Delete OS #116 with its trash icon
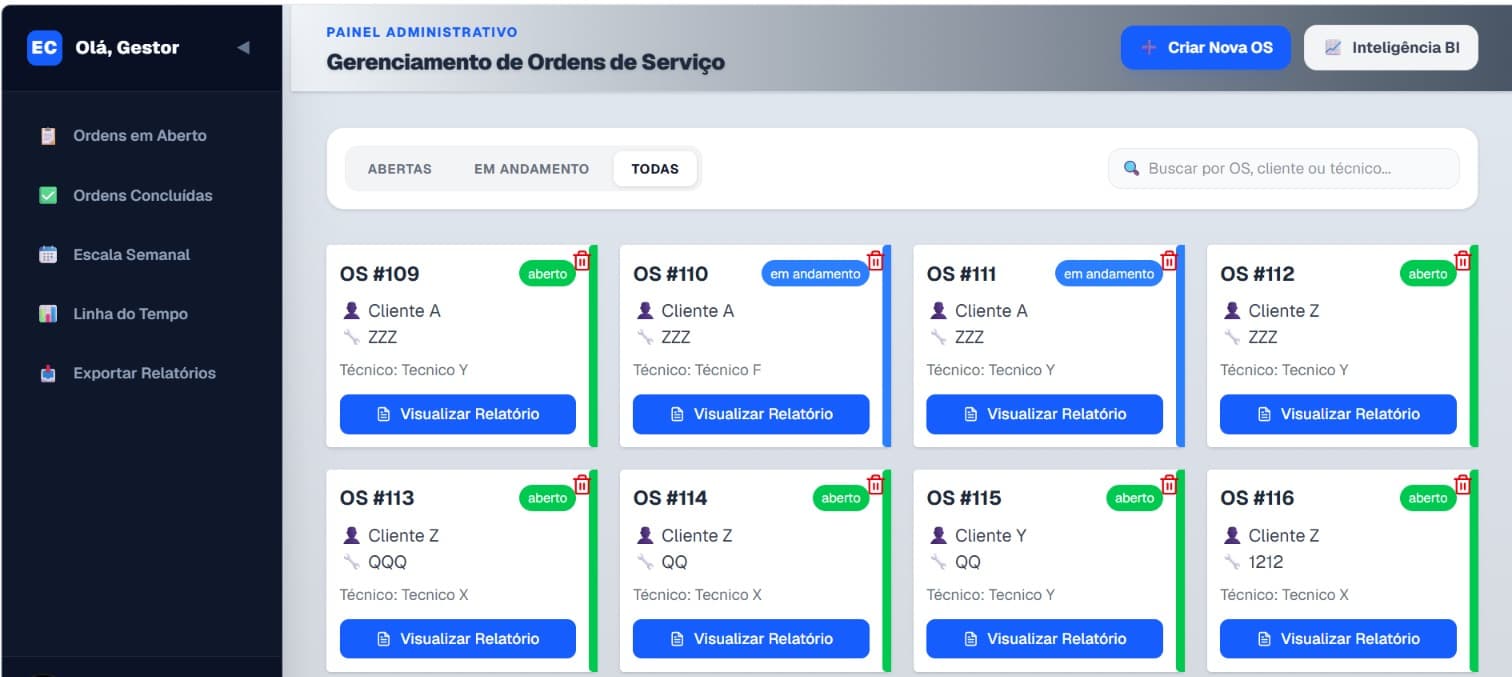1512x677 pixels. pos(1463,485)
